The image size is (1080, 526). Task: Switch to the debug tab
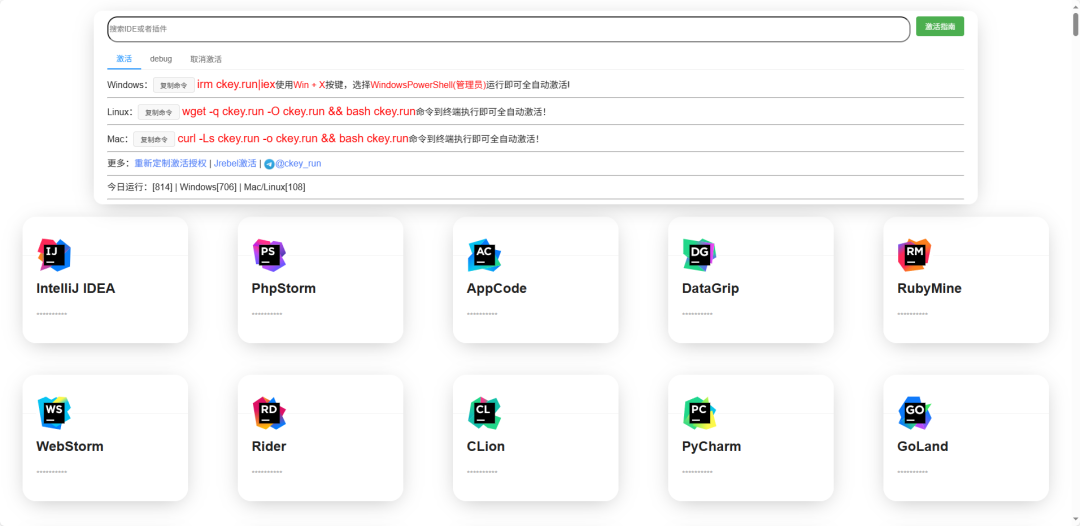161,59
